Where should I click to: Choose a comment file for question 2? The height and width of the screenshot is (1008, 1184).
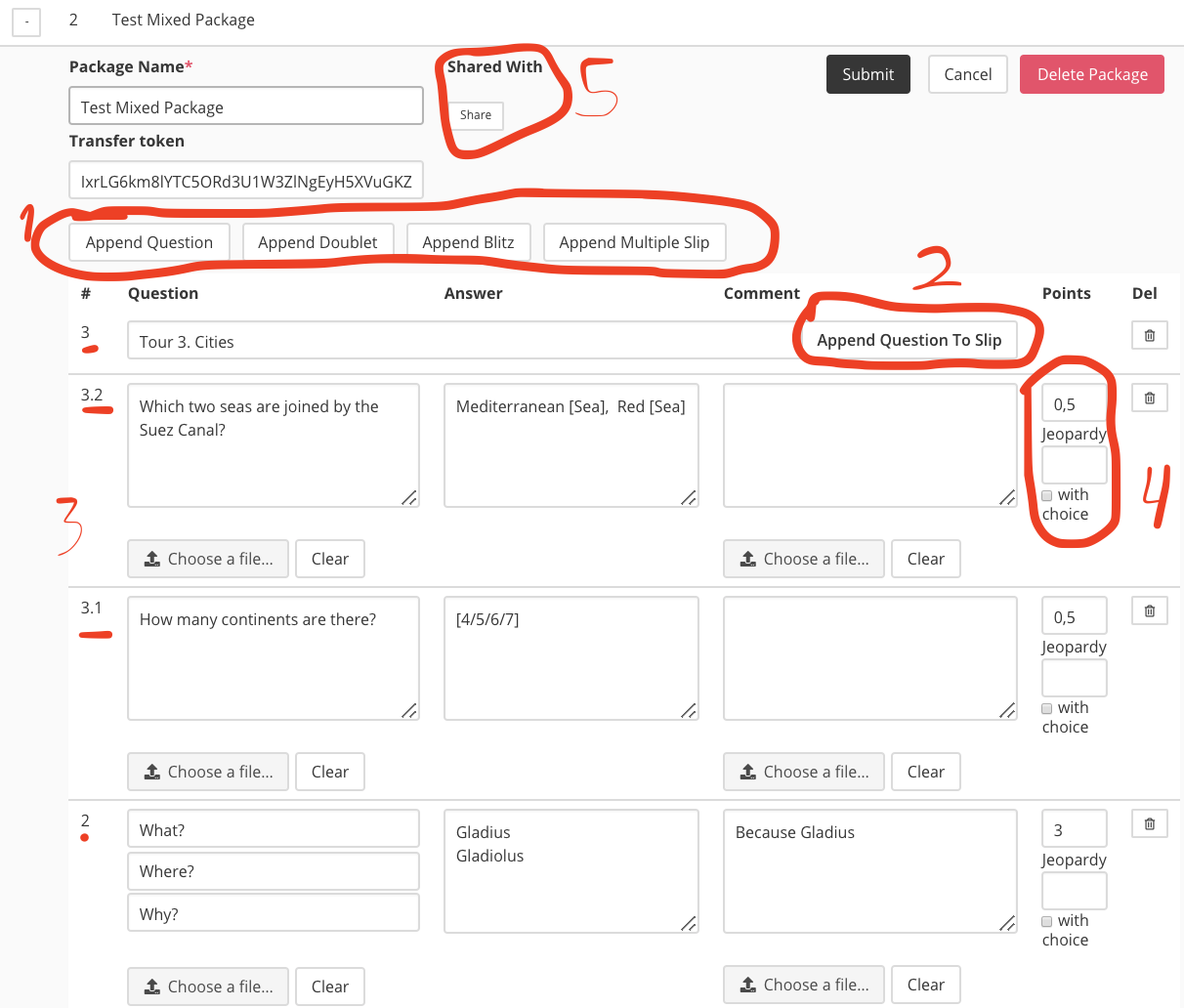point(804,985)
